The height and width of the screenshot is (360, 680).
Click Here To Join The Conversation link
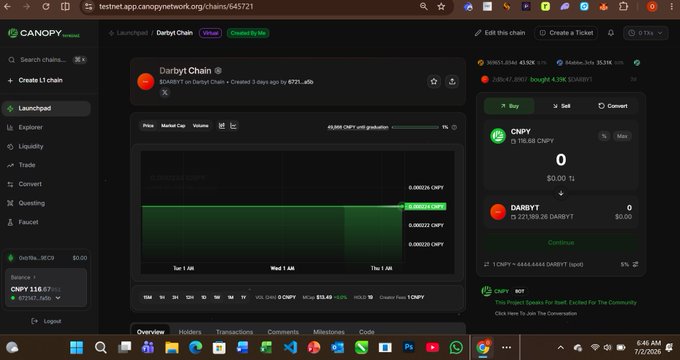[x=536, y=314]
